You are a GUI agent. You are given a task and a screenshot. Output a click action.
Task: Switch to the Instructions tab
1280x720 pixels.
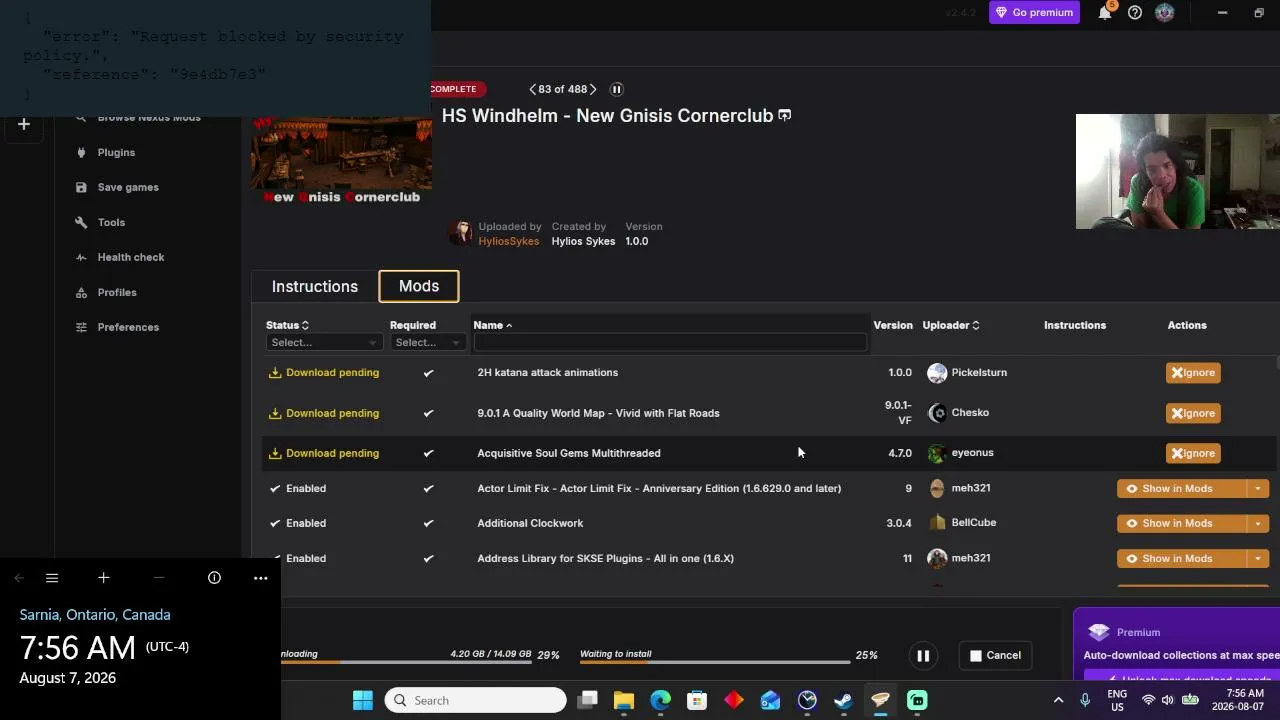click(x=315, y=286)
